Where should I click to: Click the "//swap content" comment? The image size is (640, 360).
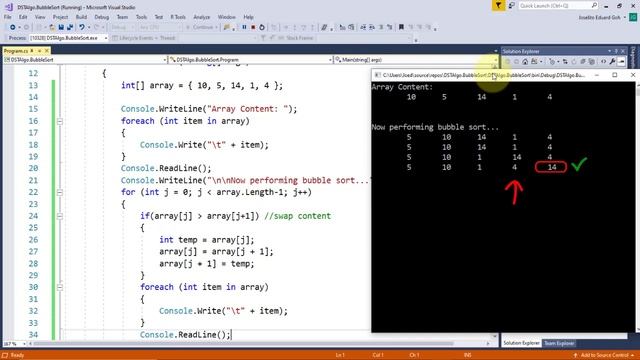298,216
